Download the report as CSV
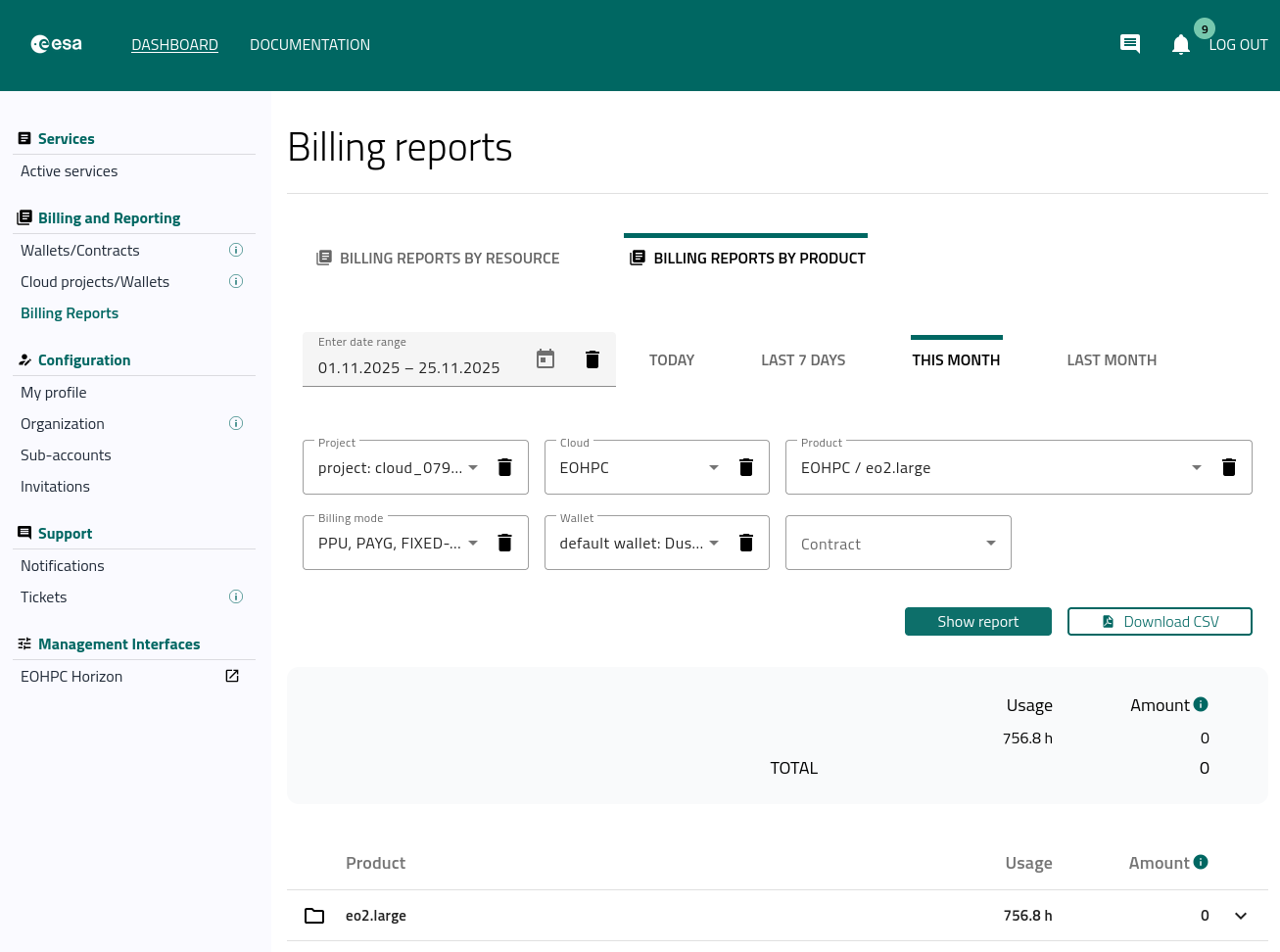Screen dimensions: 1280x952 1160,622
